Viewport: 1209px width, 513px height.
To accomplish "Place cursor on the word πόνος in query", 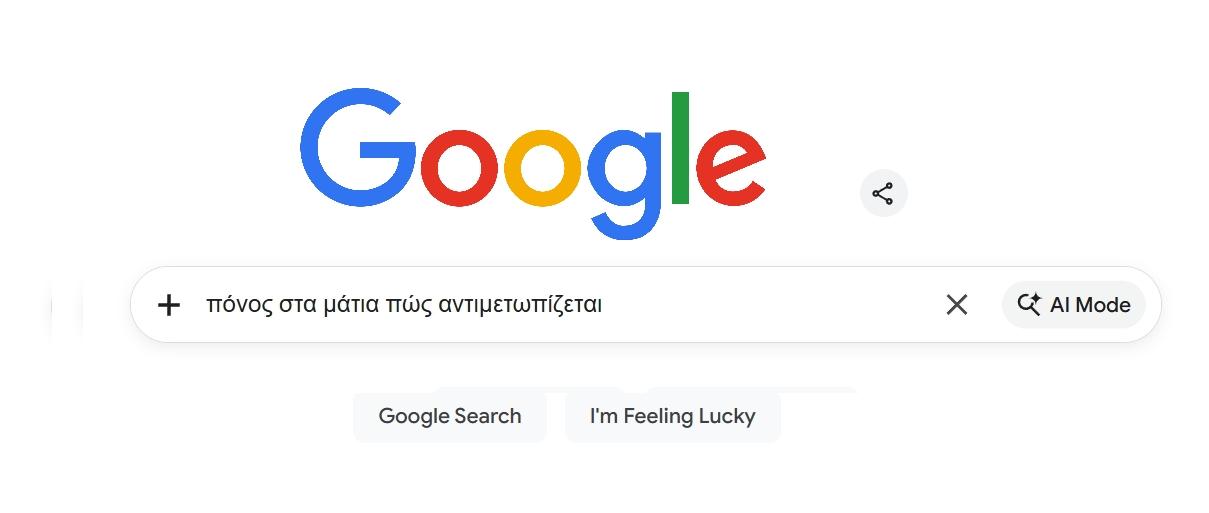I will pos(240,305).
